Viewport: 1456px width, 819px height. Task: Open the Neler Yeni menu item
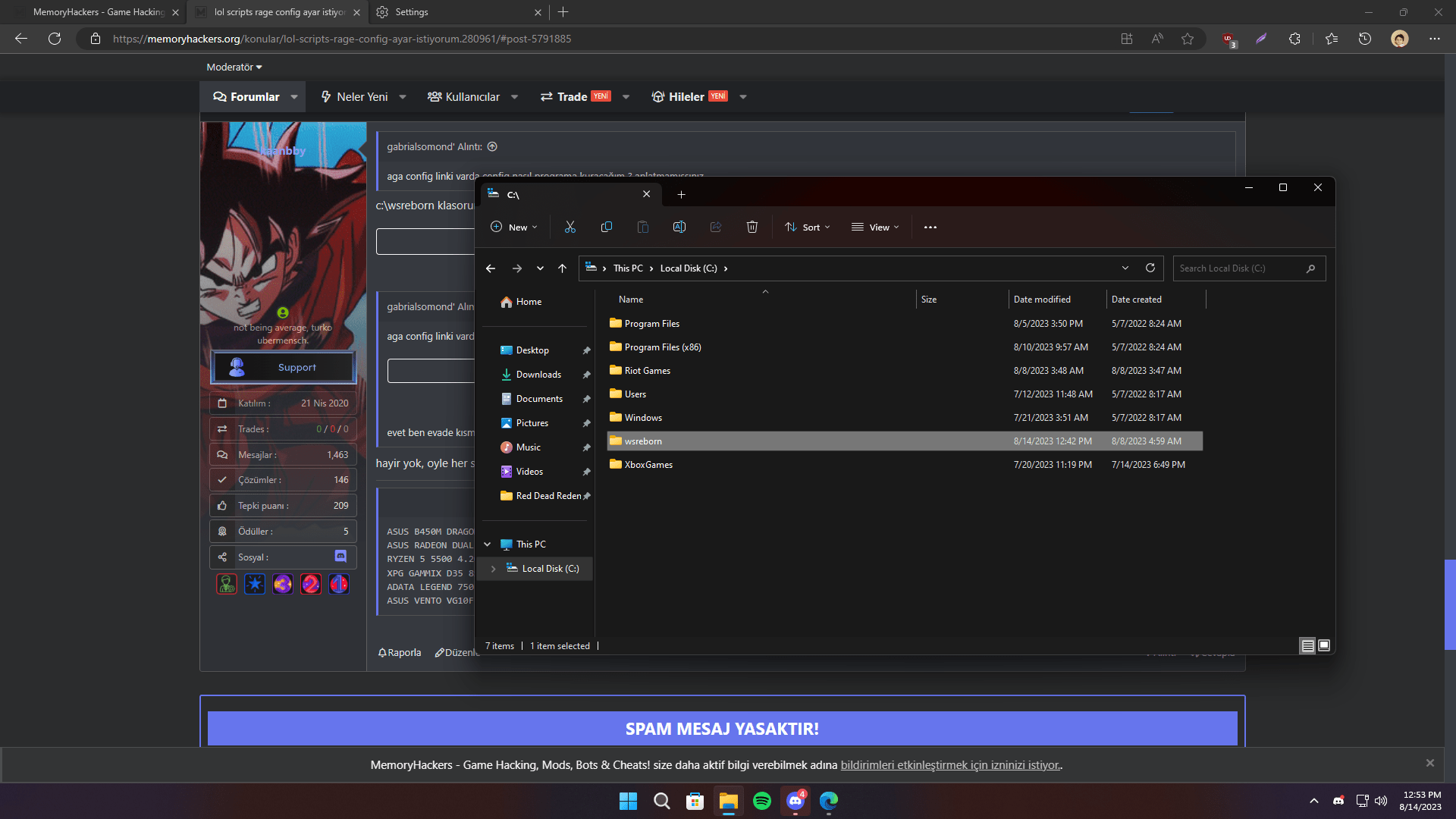pyautogui.click(x=354, y=97)
